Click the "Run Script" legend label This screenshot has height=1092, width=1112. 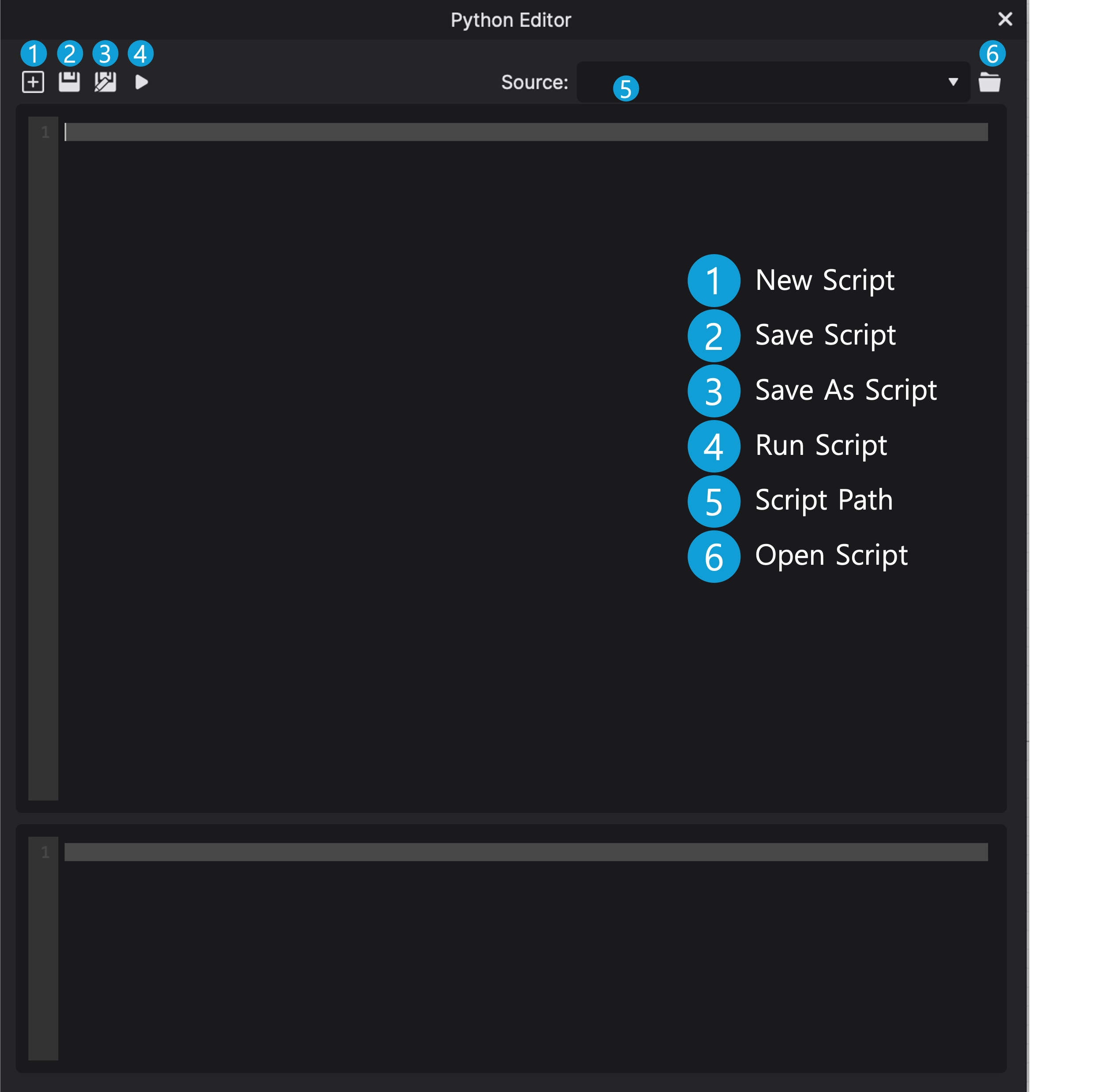pyautogui.click(x=821, y=445)
